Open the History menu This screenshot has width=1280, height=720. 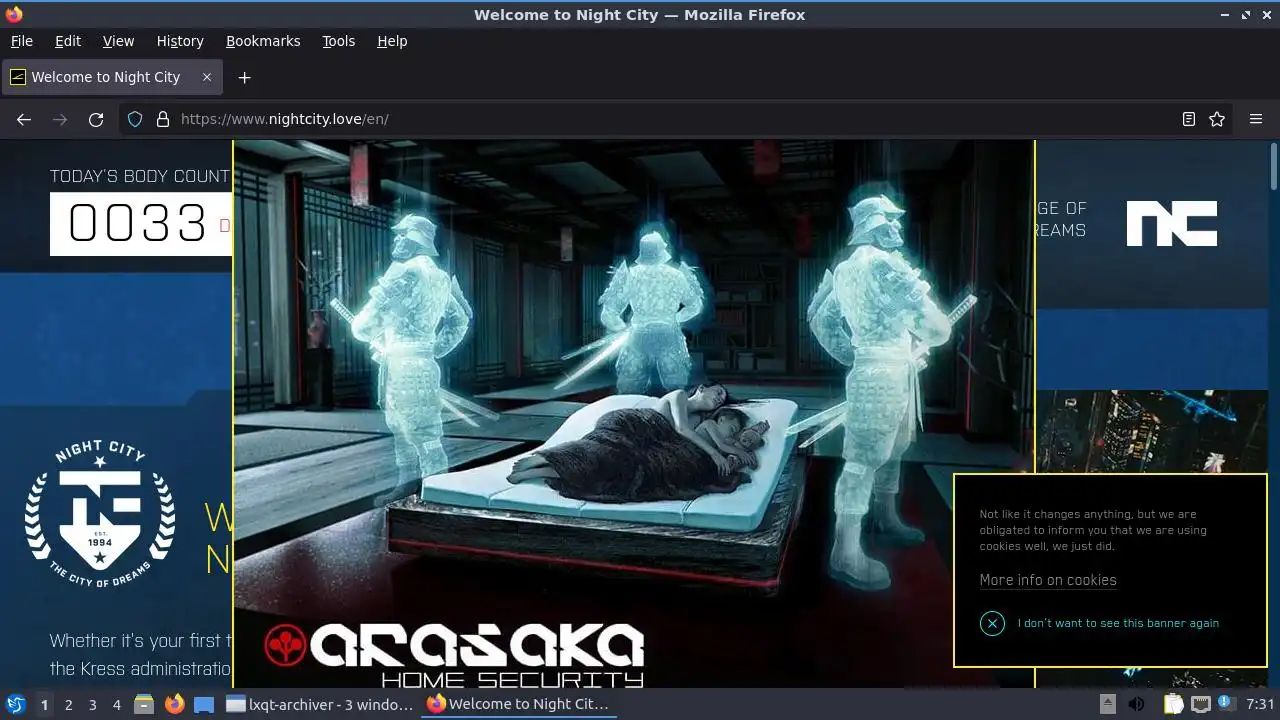click(180, 41)
